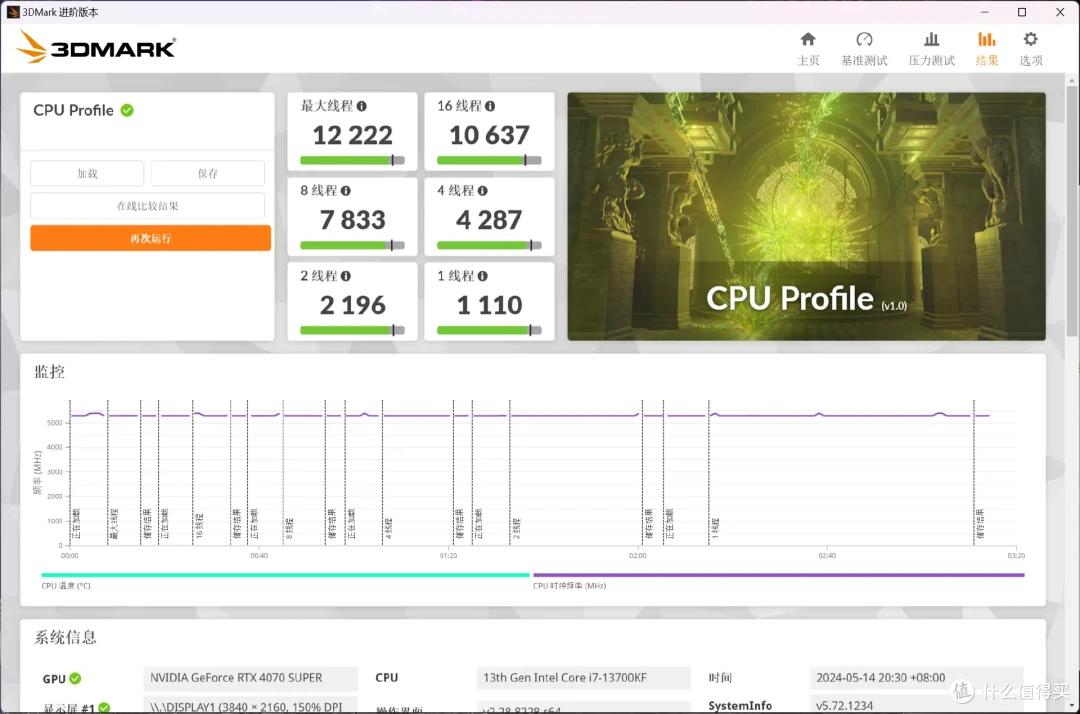Open the 压力测试 stress test icon
Viewport: 1080px width, 714px height.
(x=931, y=40)
